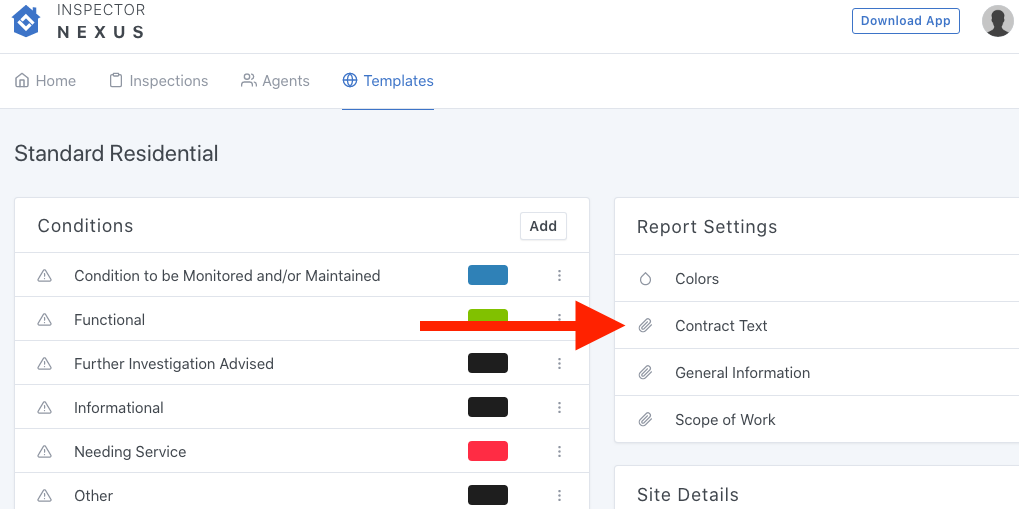The image size is (1019, 509).
Task: Click the blue color swatch for Monitored condition
Action: [488, 276]
